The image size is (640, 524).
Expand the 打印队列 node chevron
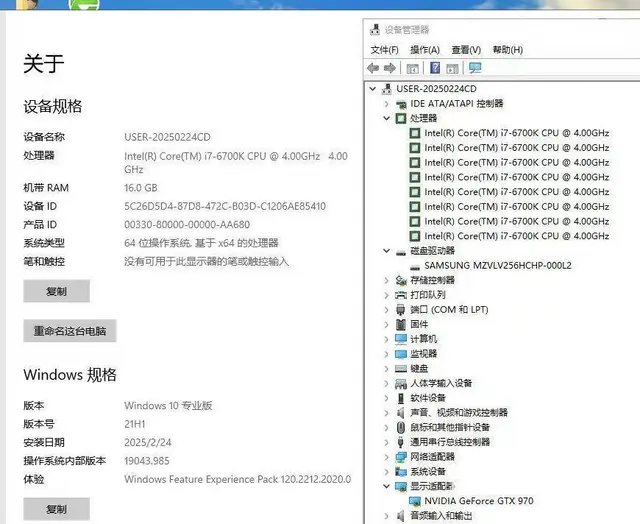point(386,295)
